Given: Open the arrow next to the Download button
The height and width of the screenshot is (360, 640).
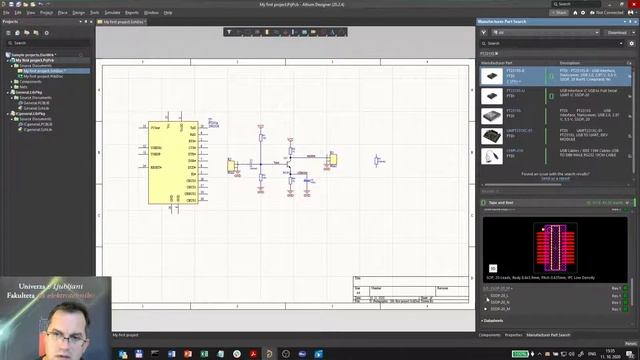Looking at the screenshot, I should [x=634, y=32].
